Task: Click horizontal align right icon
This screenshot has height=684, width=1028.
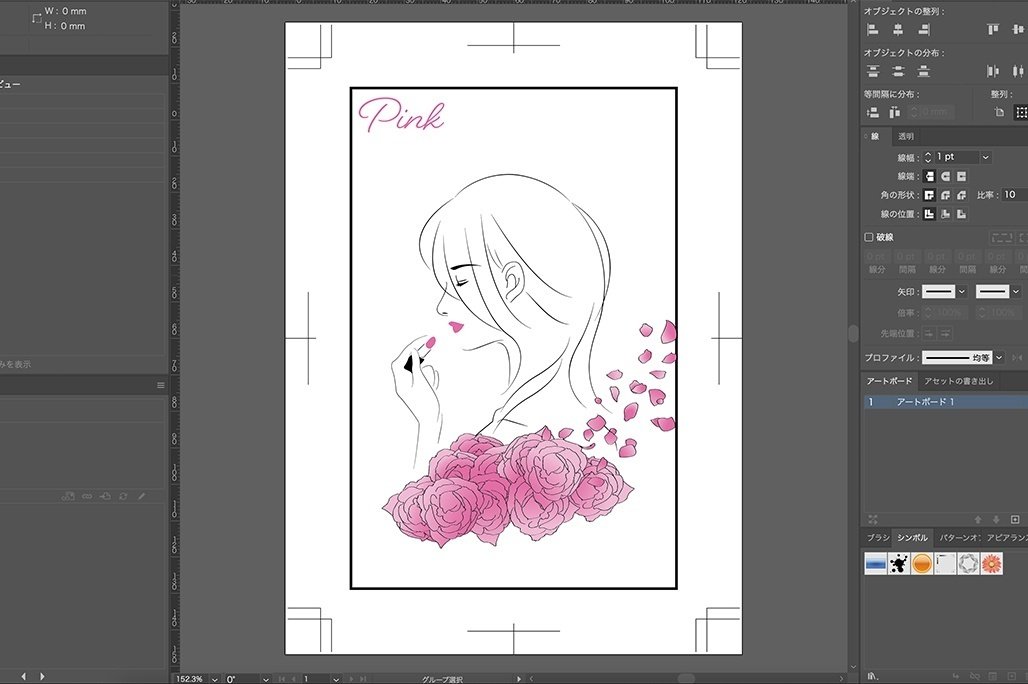Action: tap(924, 30)
